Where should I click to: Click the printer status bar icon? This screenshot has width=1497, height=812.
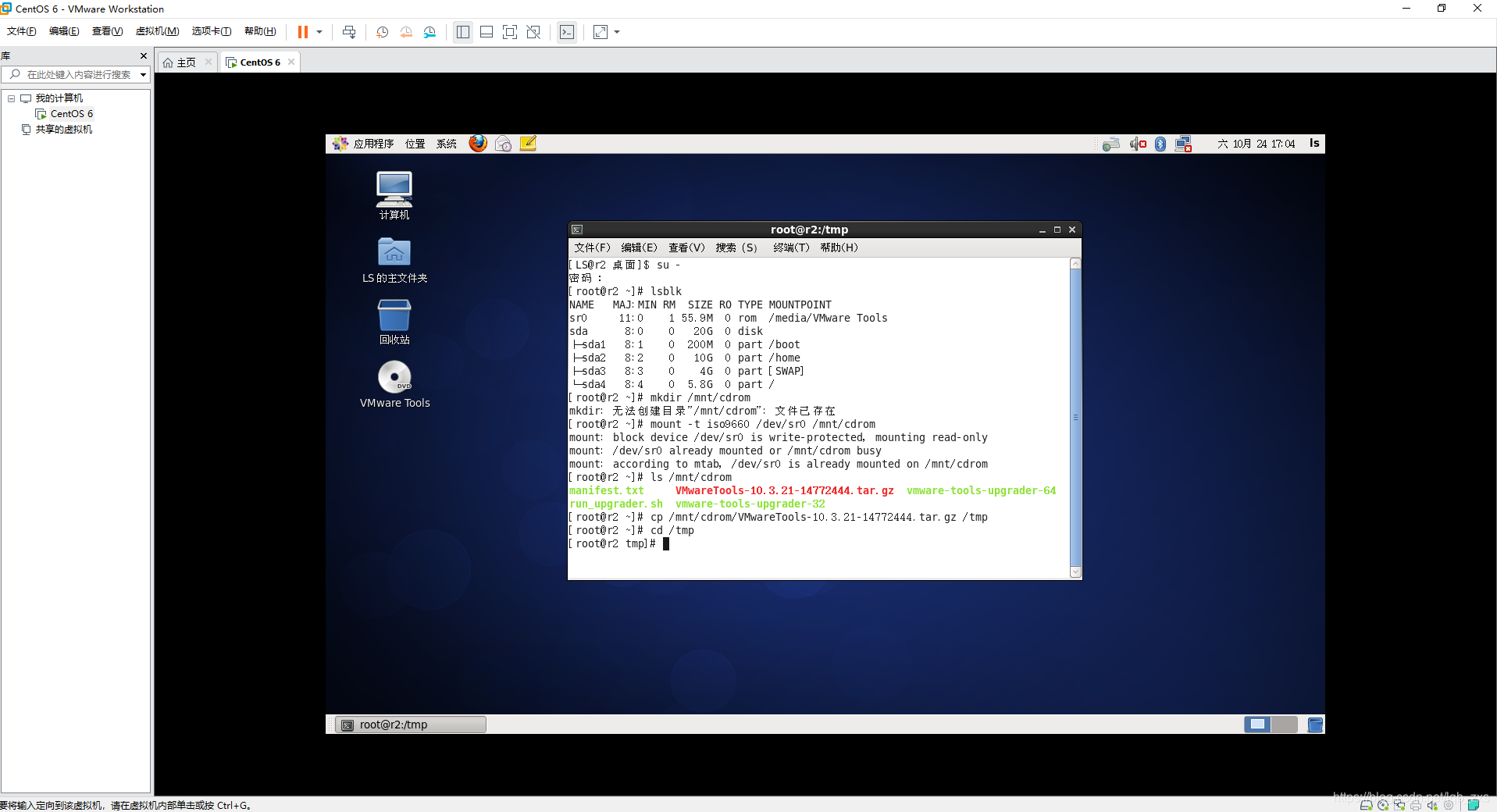coord(1416,805)
